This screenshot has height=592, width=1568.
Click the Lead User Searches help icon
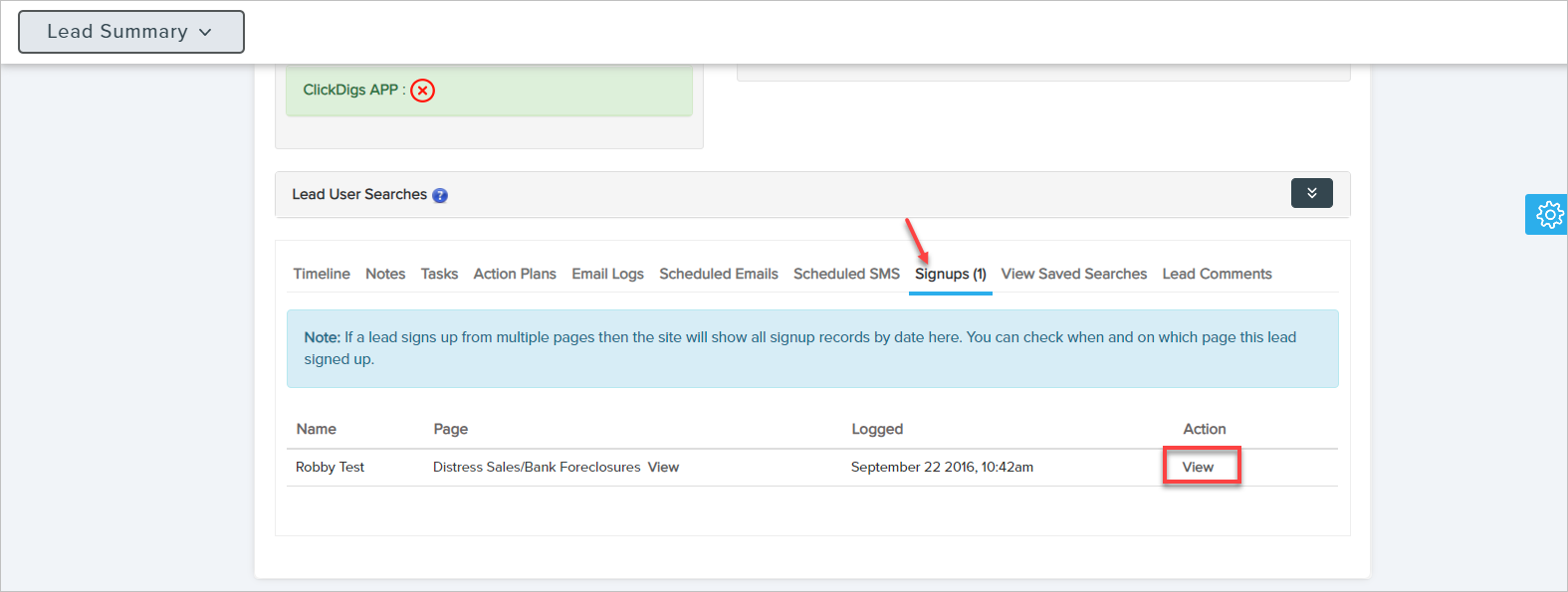[440, 196]
